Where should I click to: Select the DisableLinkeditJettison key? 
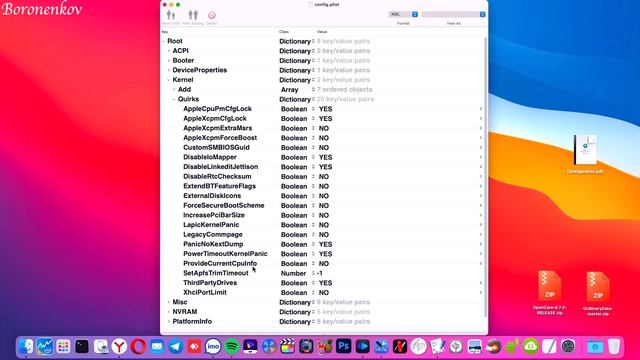[x=220, y=167]
